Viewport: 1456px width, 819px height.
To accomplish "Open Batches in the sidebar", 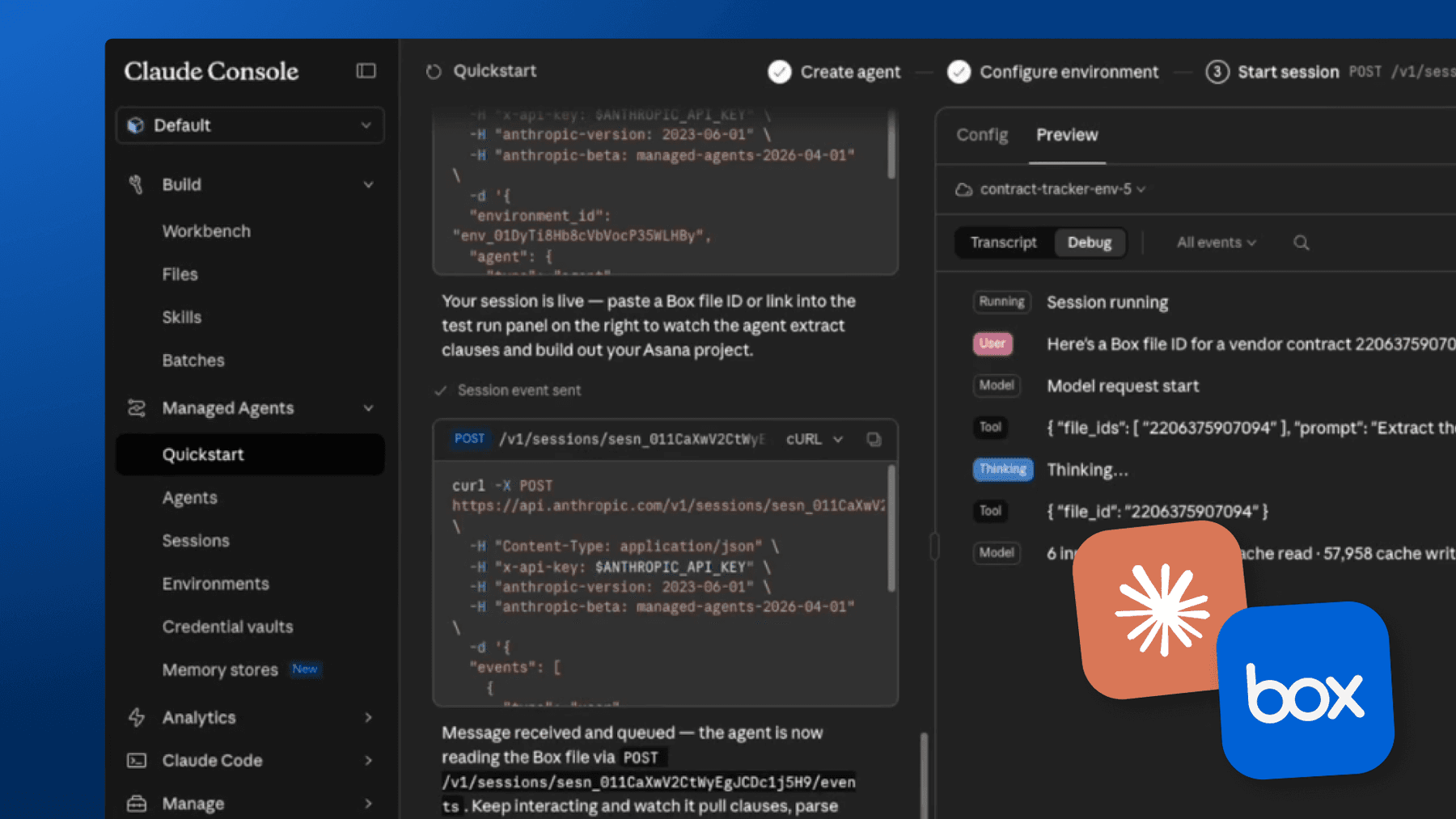I will (x=193, y=361).
